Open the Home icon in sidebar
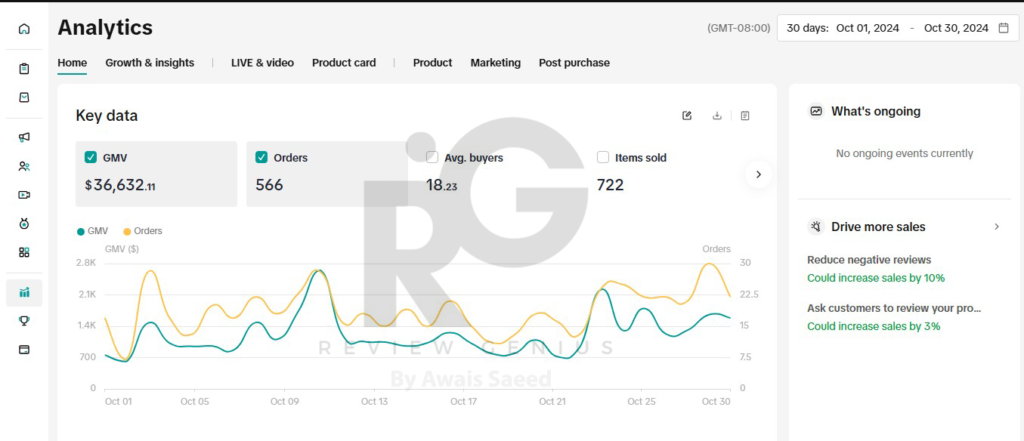Image resolution: width=1024 pixels, height=441 pixels. [x=24, y=29]
